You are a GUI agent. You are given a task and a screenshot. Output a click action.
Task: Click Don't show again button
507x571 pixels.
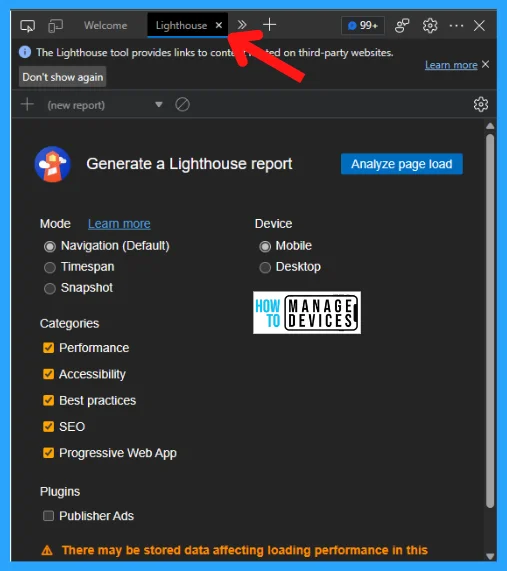click(x=63, y=77)
